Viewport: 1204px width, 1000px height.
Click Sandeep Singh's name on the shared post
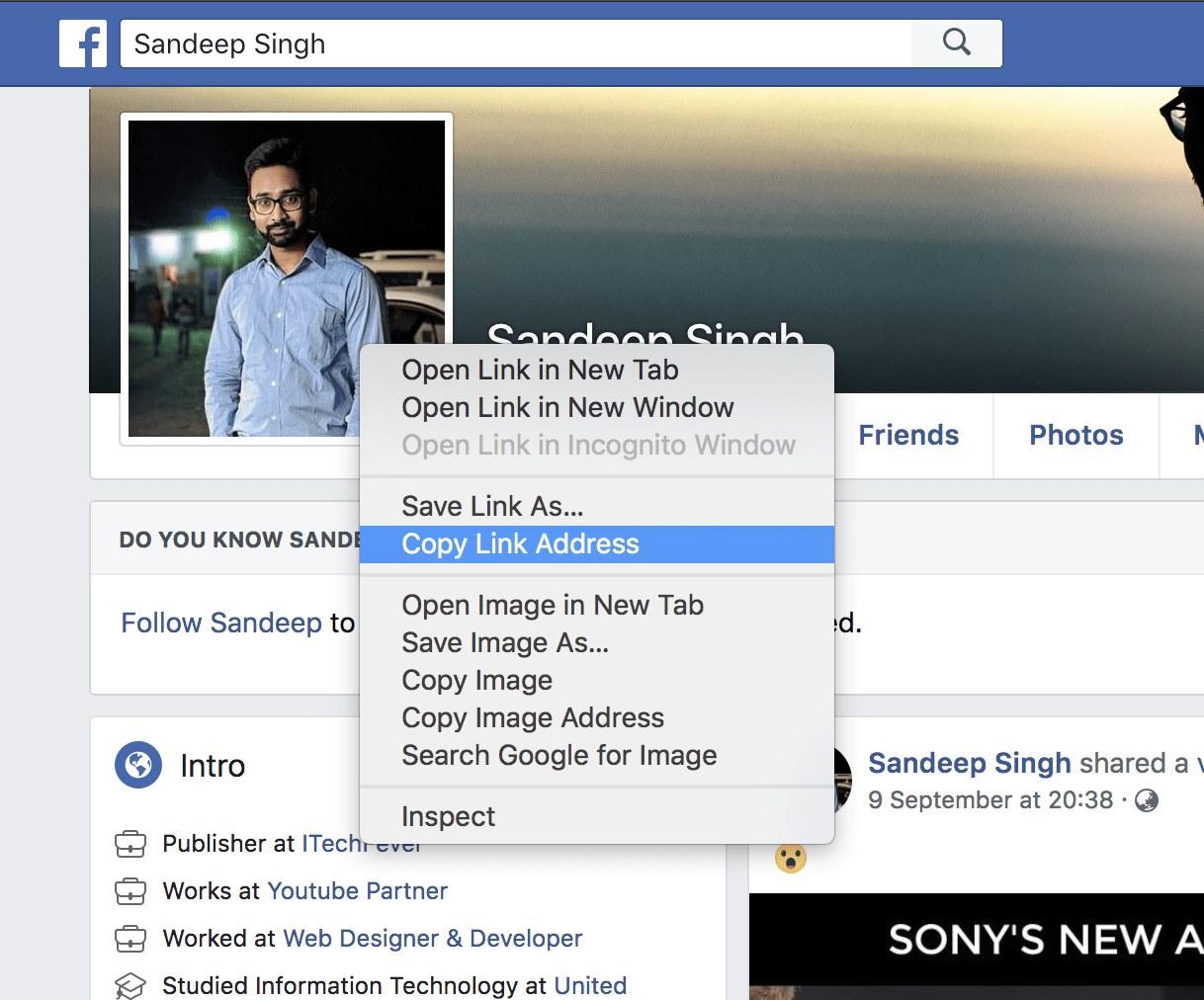pyautogui.click(x=969, y=763)
